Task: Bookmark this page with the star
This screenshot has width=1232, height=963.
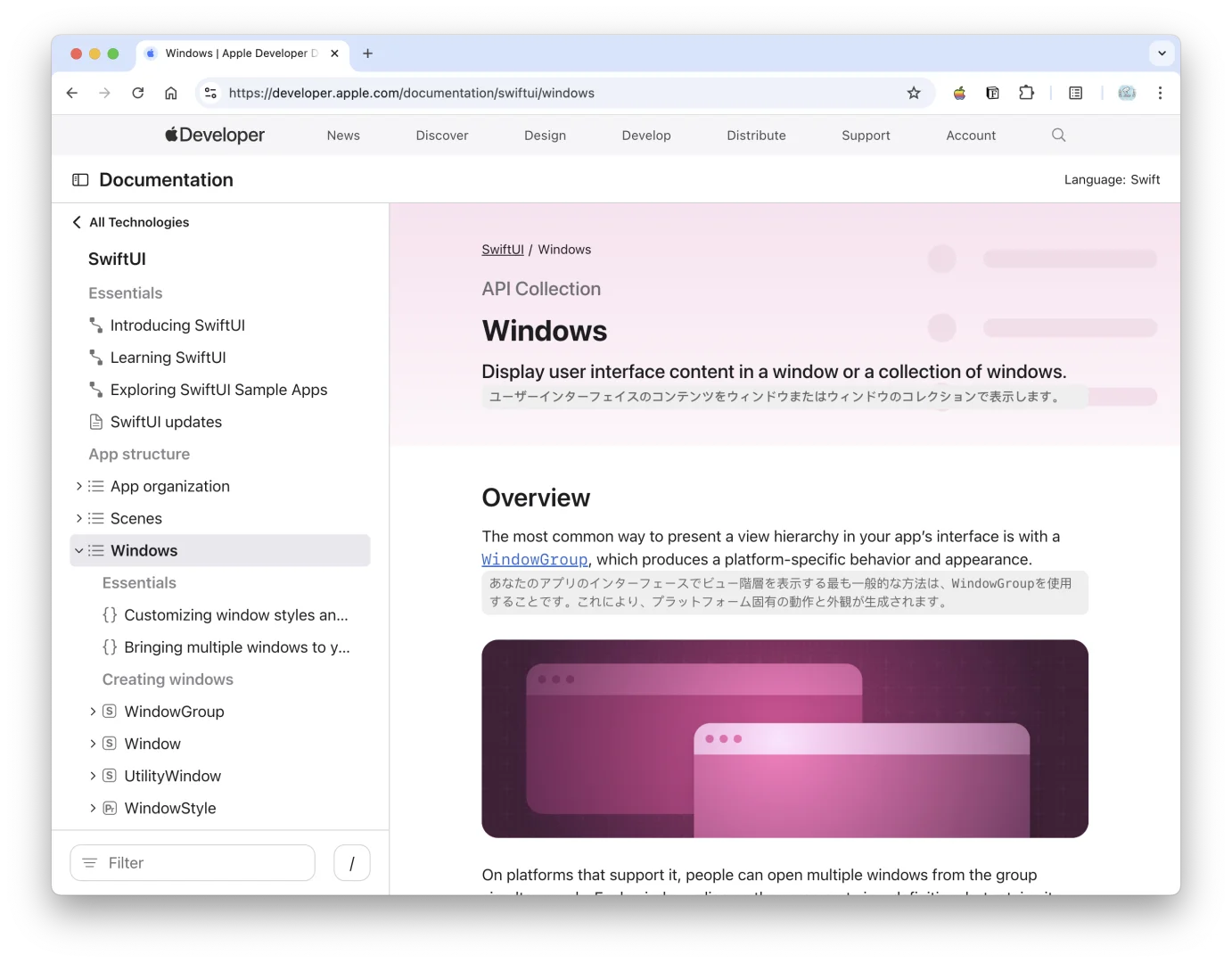Action: [x=914, y=93]
